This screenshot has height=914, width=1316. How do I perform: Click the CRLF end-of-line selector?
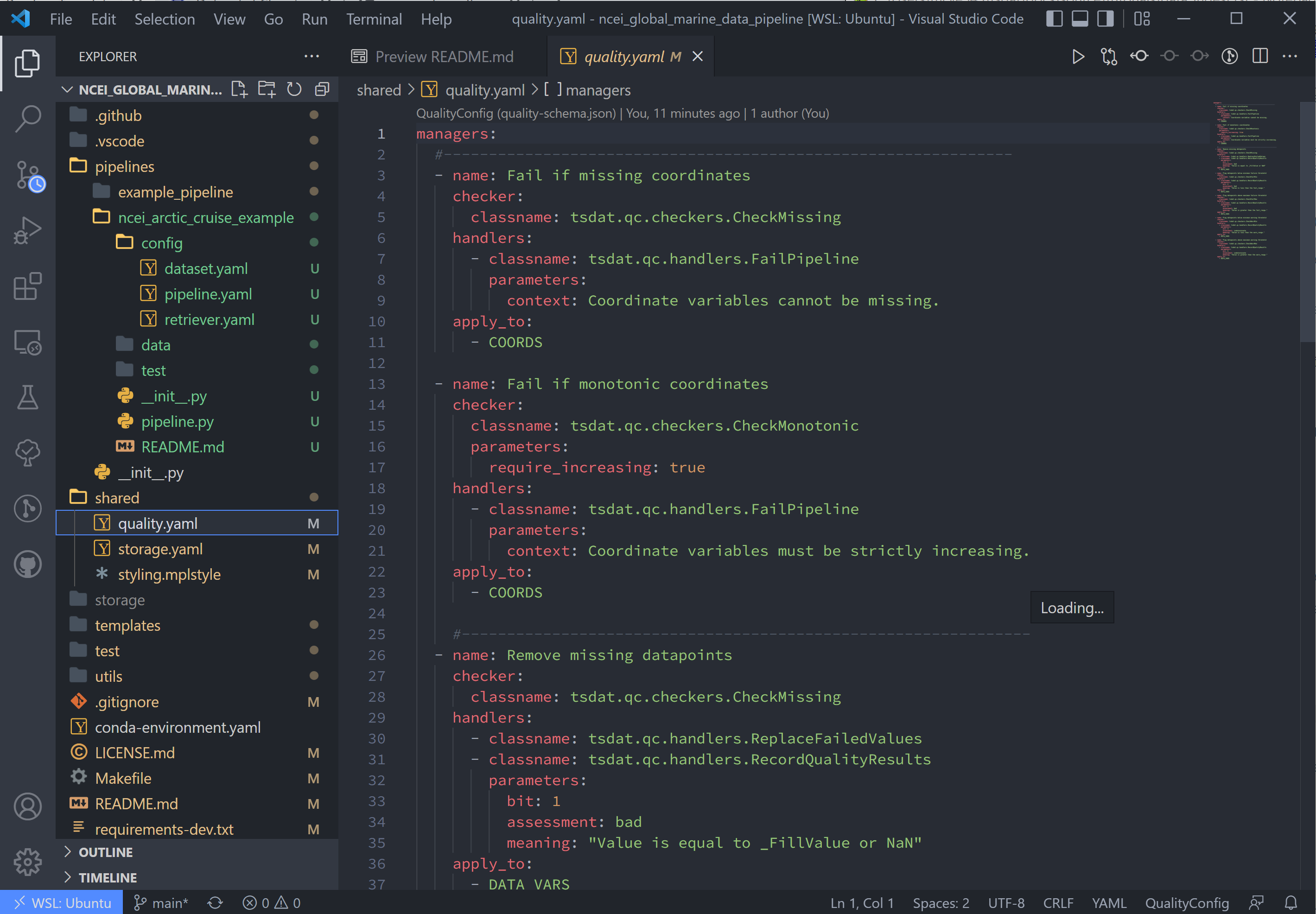coord(1058,902)
